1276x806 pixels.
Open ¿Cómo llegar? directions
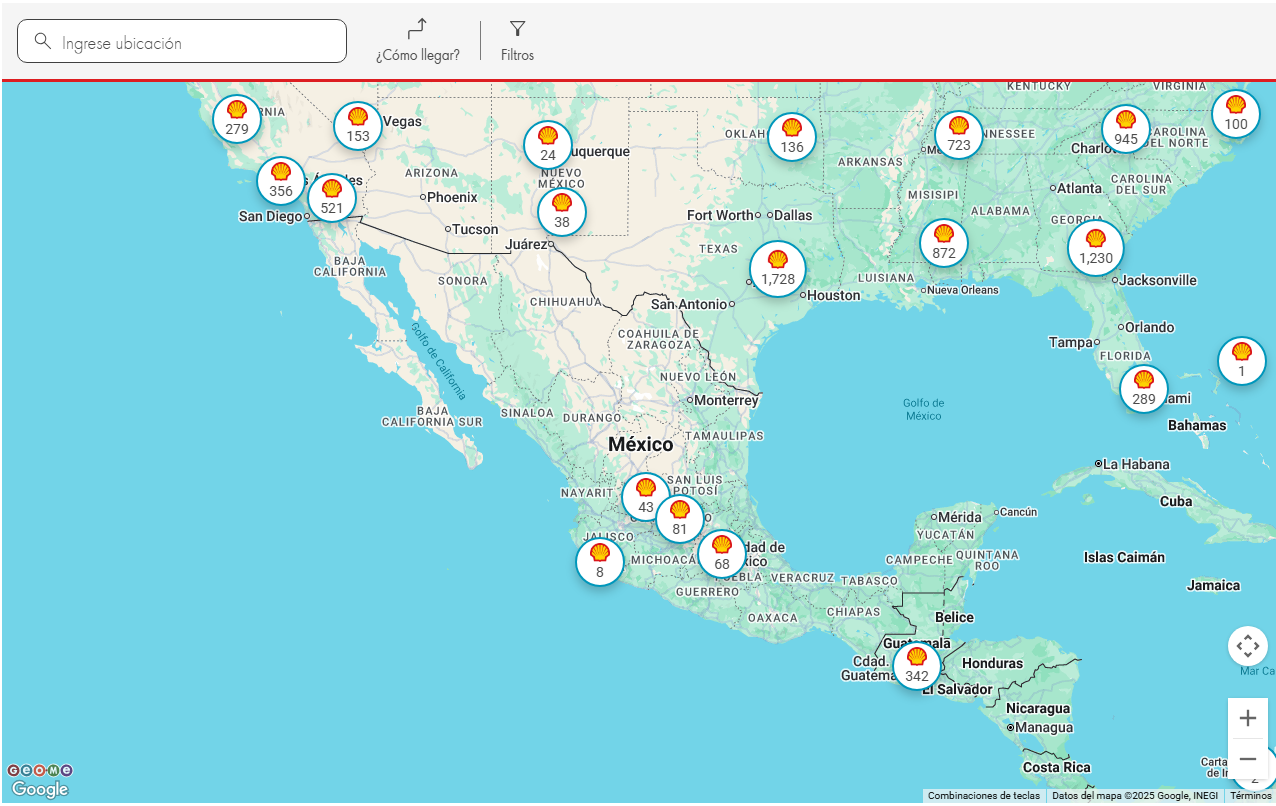pos(418,41)
